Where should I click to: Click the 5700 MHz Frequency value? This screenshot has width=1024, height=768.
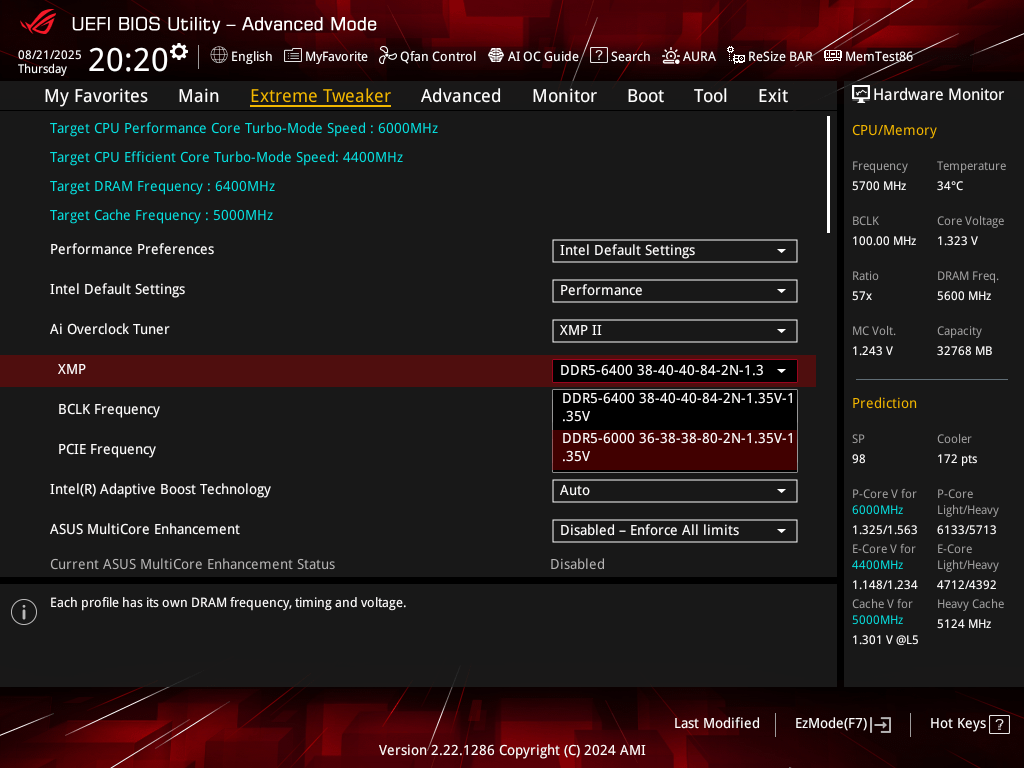click(x=879, y=186)
